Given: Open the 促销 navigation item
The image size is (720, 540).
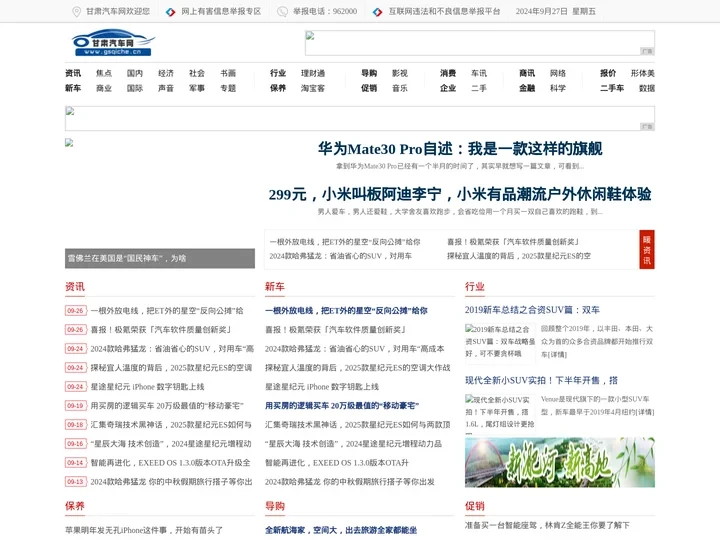Looking at the screenshot, I should 369,88.
